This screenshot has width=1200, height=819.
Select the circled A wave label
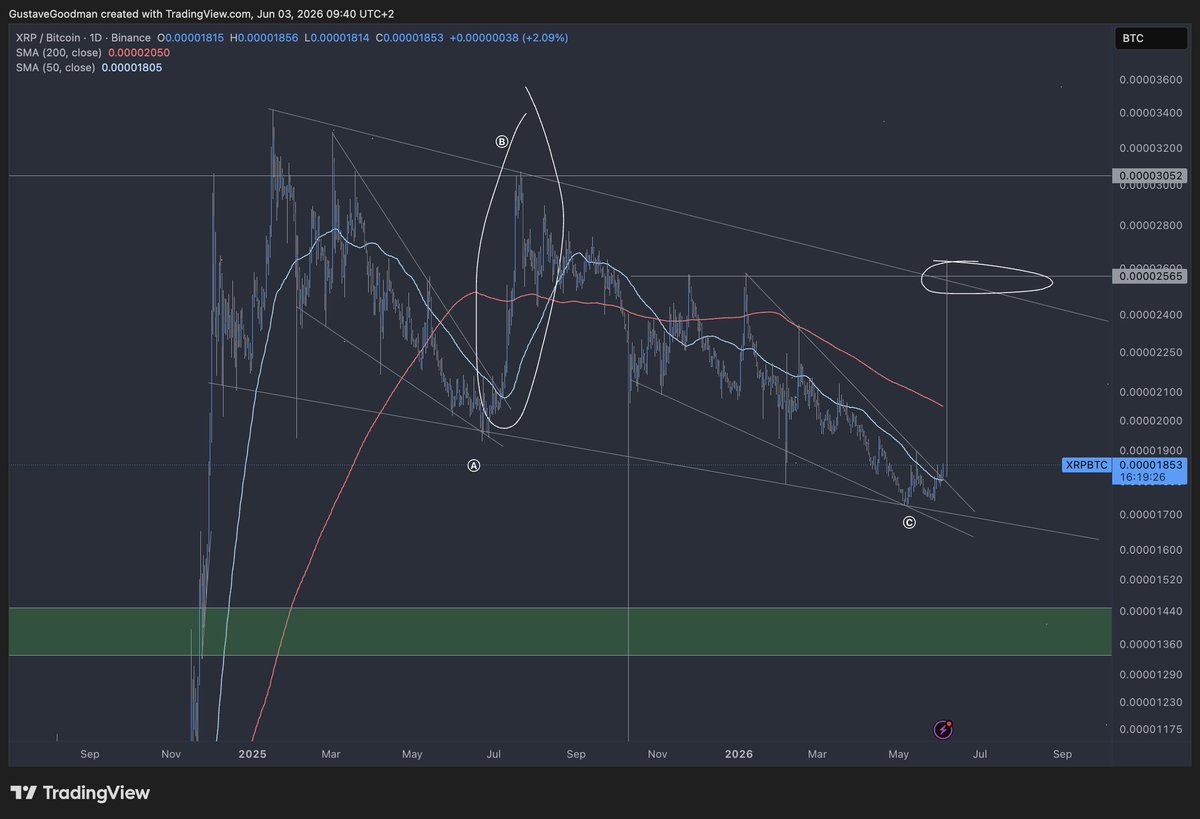pyautogui.click(x=474, y=465)
